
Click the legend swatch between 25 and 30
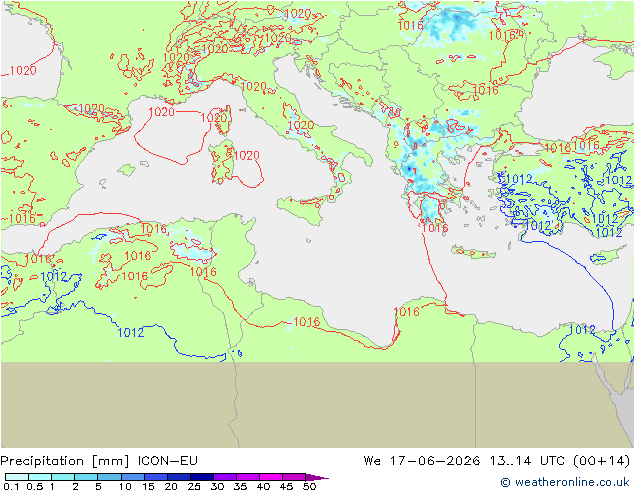(201, 477)
